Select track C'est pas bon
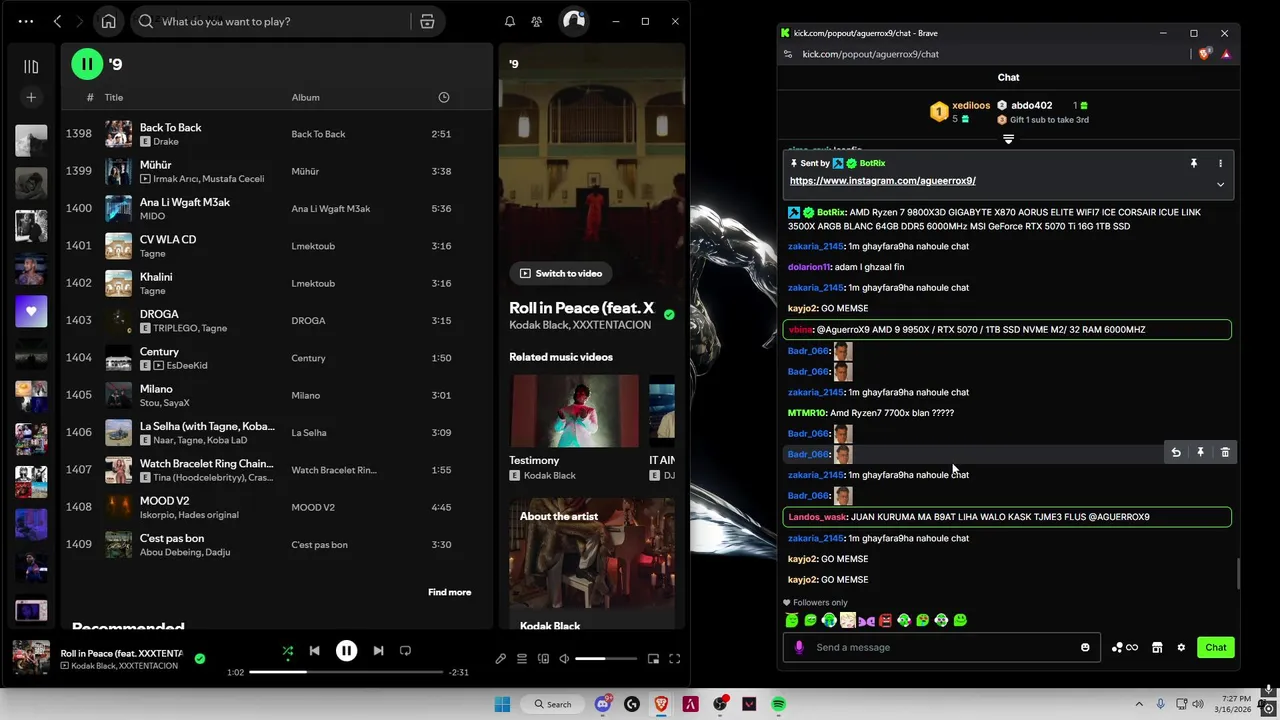This screenshot has width=1280, height=720. point(277,544)
